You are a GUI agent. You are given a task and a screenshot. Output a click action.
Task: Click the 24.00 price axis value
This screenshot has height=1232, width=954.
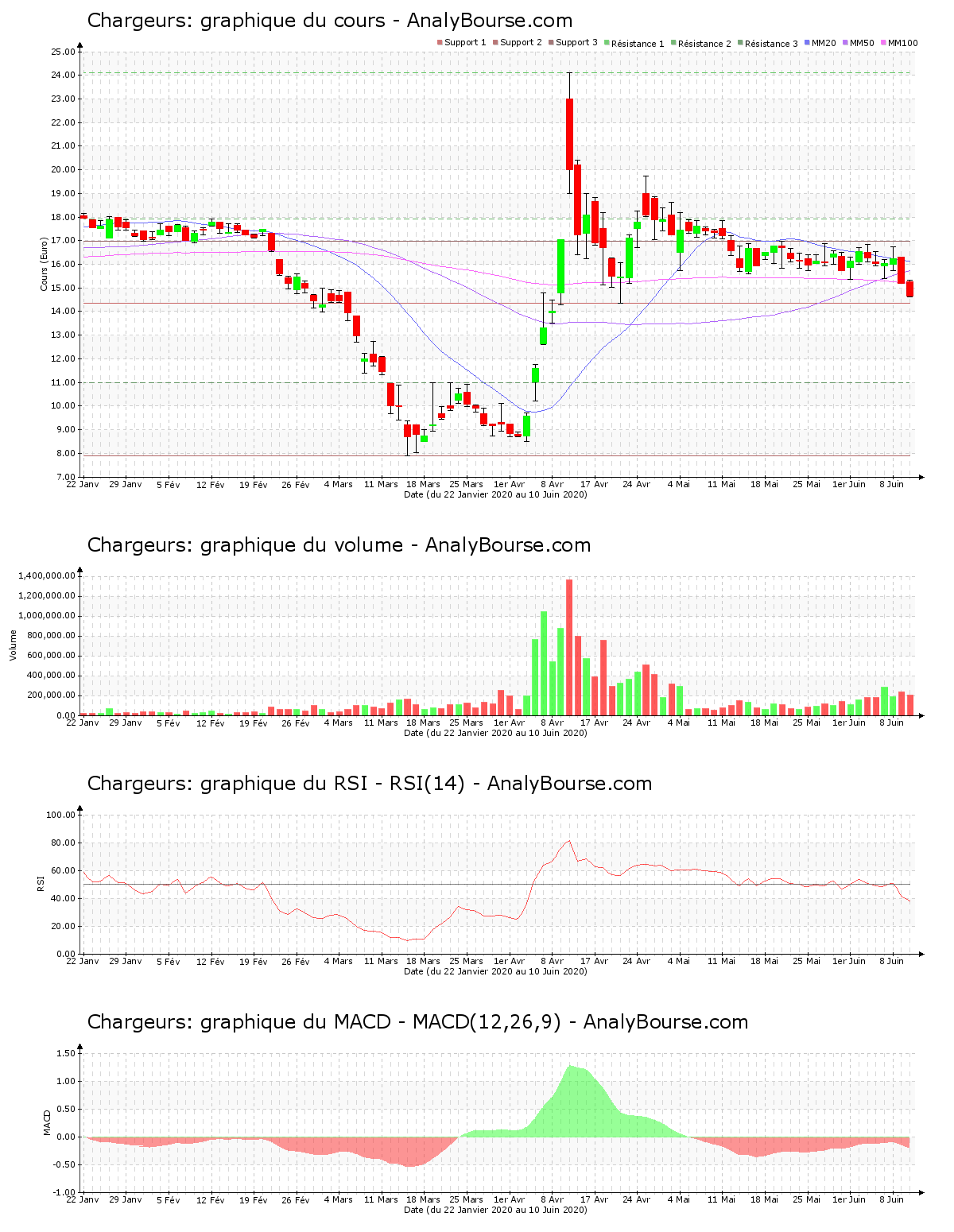[x=63, y=75]
